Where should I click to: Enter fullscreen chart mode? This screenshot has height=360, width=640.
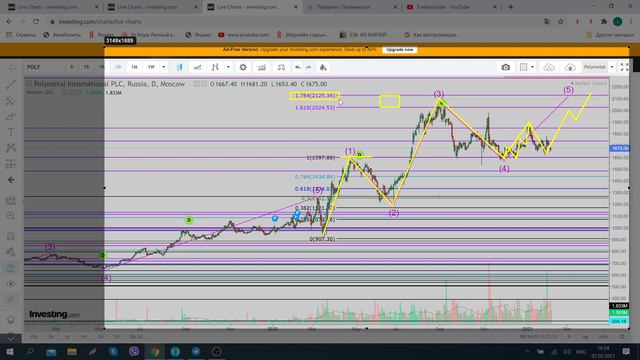(x=624, y=67)
